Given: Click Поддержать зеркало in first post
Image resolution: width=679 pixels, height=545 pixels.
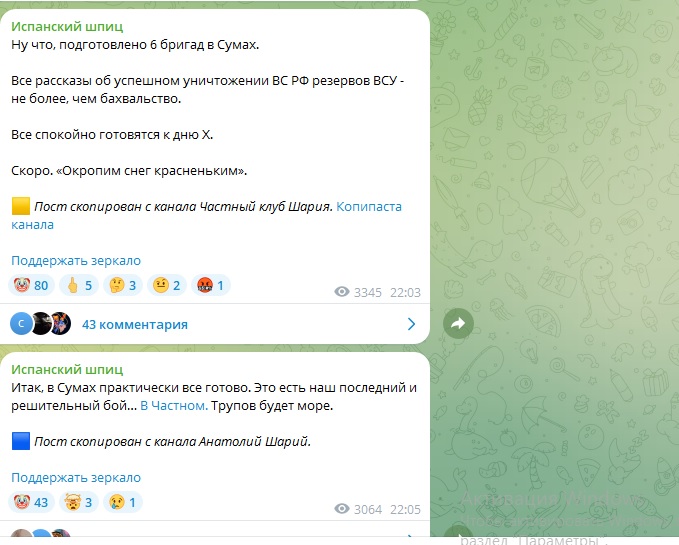Looking at the screenshot, I should click(76, 261).
